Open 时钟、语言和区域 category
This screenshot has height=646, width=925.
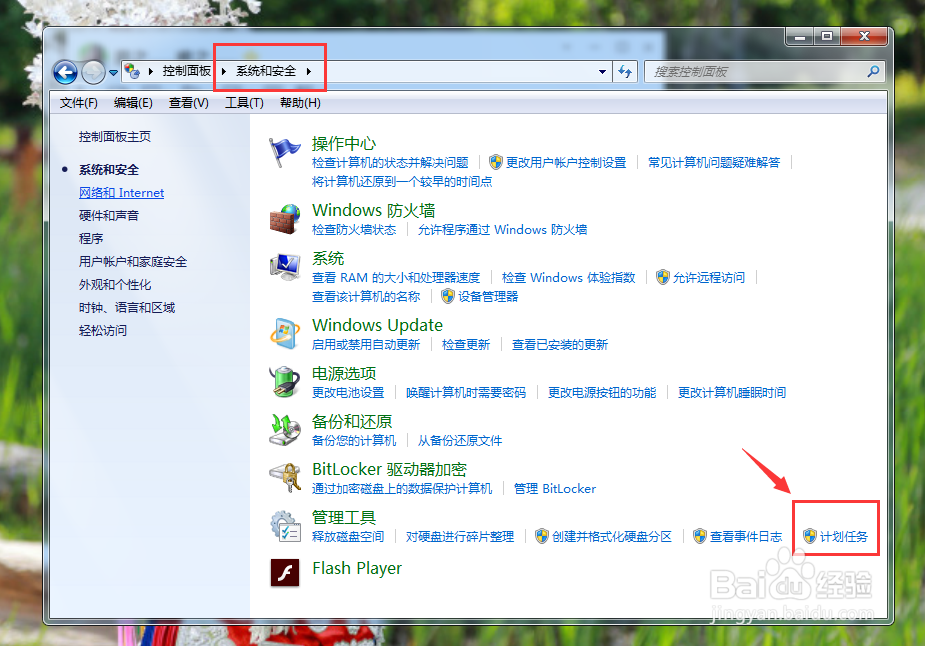coord(127,307)
